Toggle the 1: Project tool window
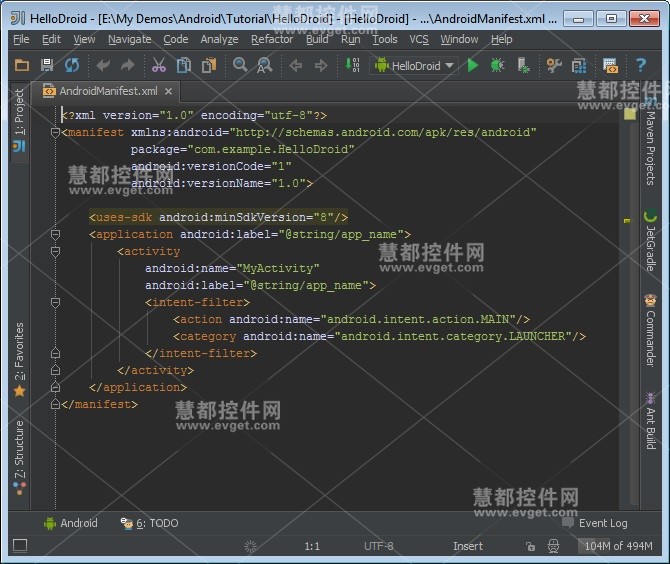Viewport: 670px width, 564px height. pyautogui.click(x=19, y=121)
